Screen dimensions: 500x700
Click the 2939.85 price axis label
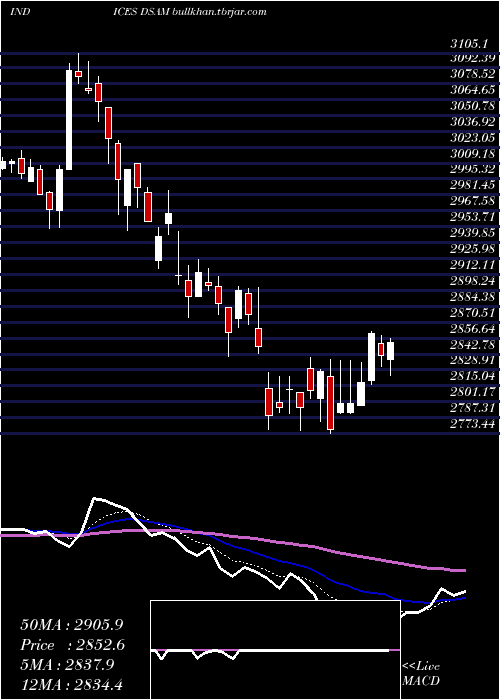coord(473,233)
